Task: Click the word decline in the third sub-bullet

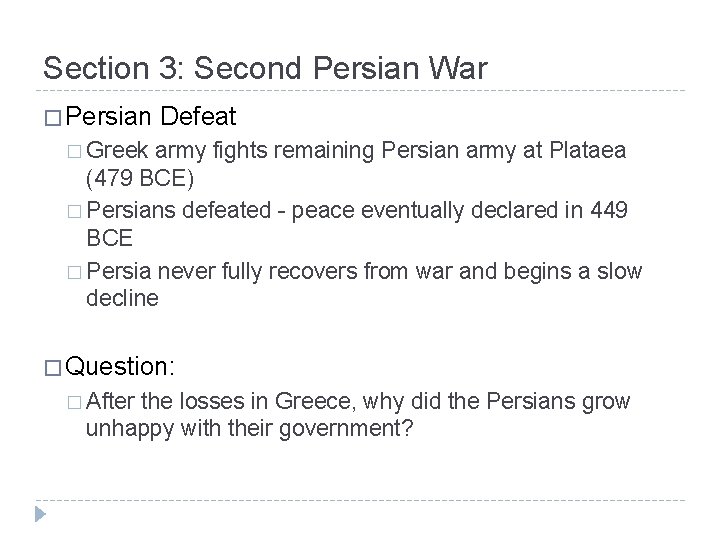Action: point(122,299)
